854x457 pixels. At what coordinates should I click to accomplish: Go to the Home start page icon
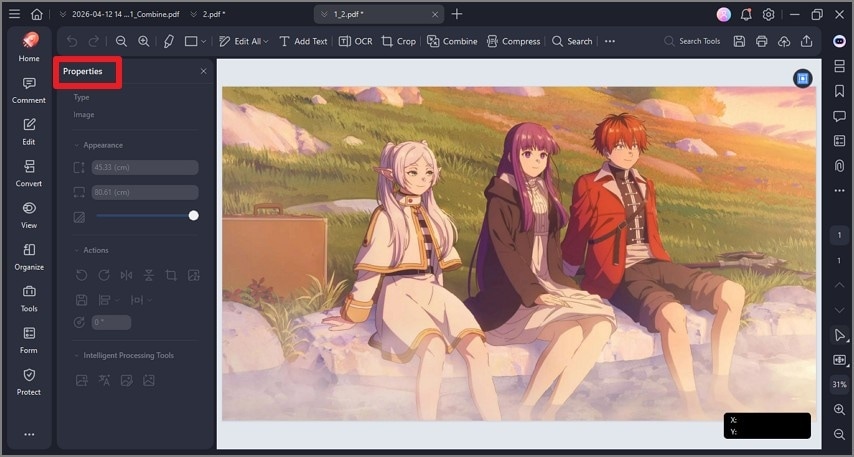coord(36,14)
